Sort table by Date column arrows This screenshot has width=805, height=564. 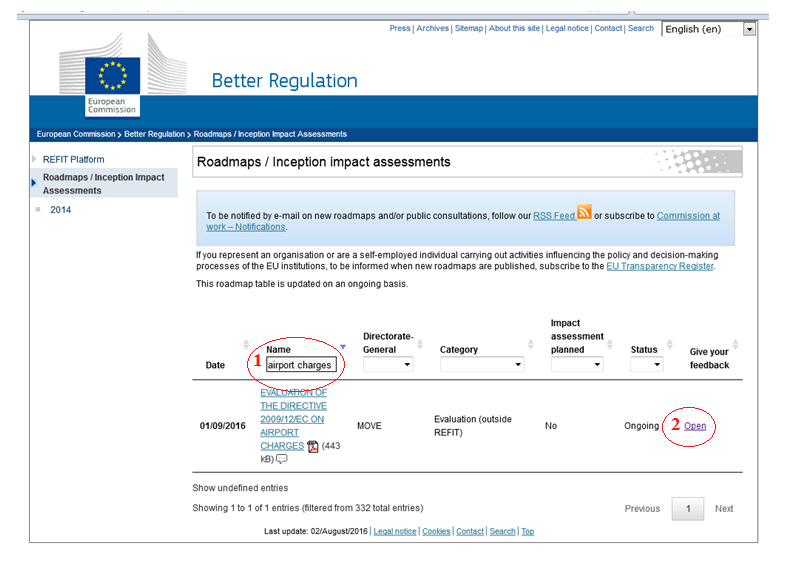246,344
